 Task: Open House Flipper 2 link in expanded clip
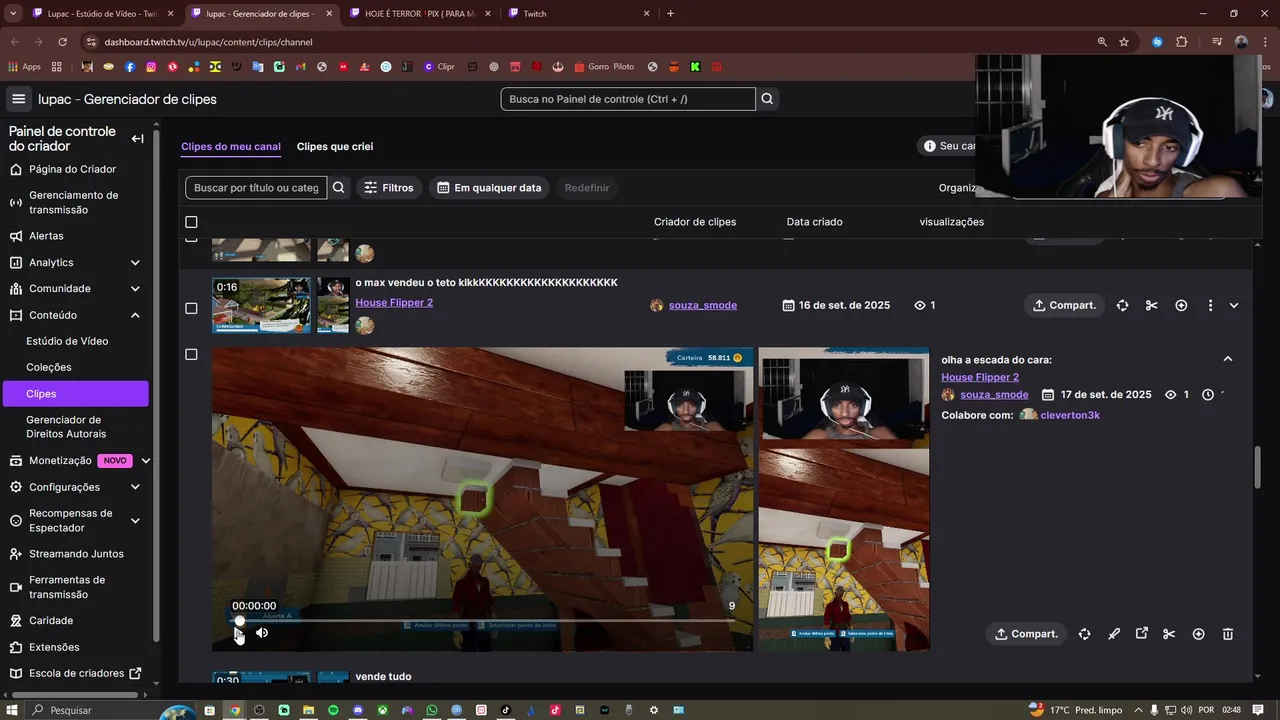[x=980, y=377]
